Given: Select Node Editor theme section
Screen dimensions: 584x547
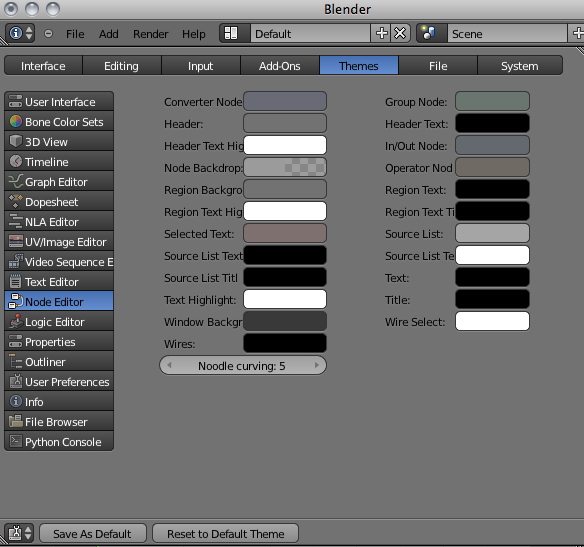Looking at the screenshot, I should pyautogui.click(x=59, y=302).
